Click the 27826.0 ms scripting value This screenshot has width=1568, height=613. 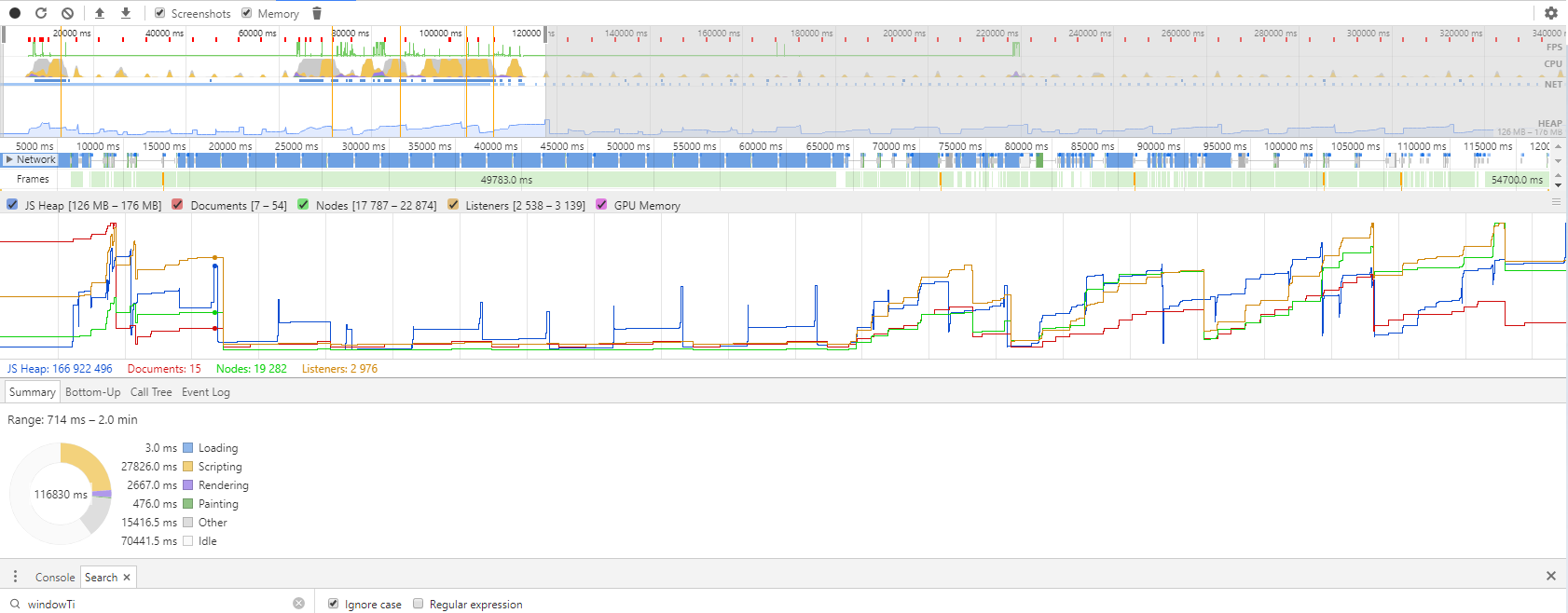click(149, 467)
